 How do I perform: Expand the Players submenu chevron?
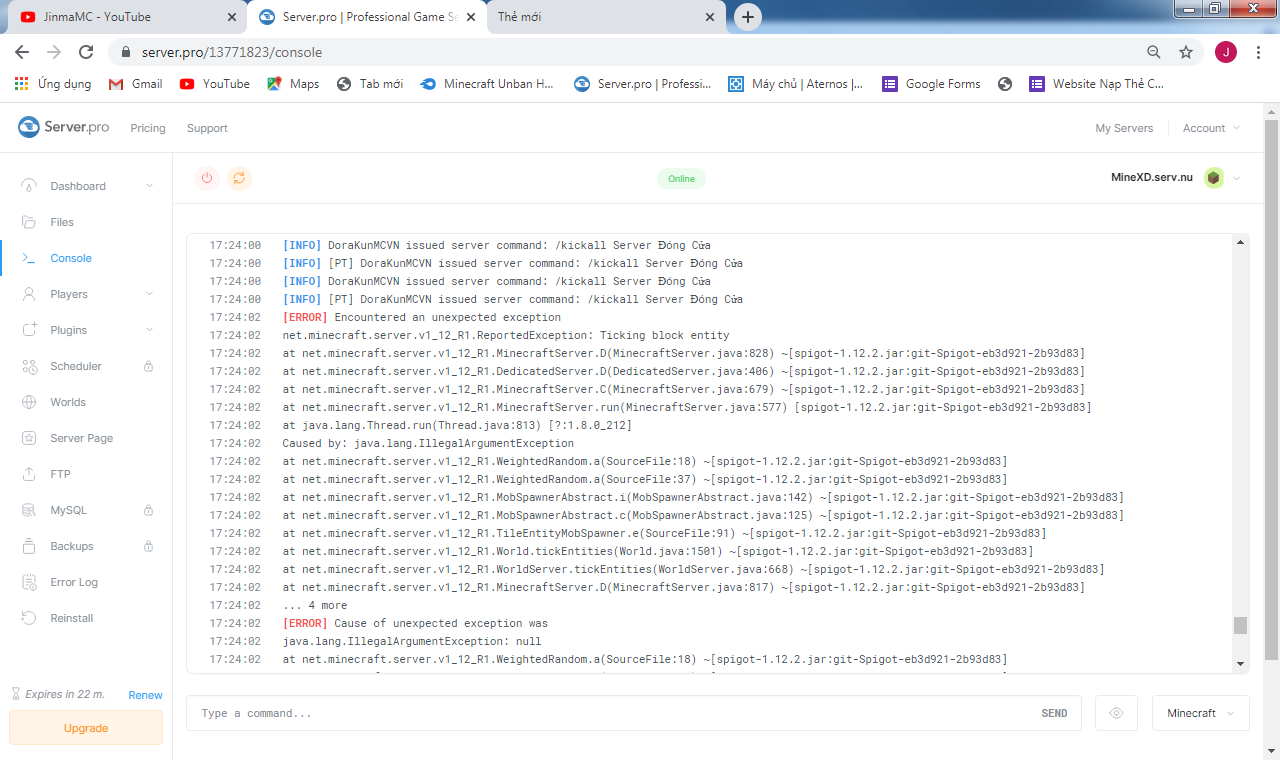[150, 294]
